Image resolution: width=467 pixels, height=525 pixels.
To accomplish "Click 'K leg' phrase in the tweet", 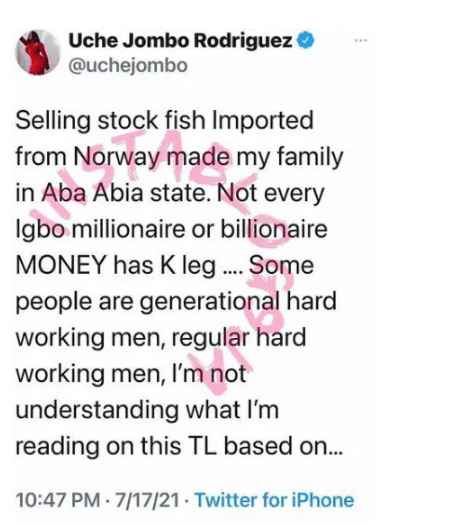I will click(188, 266).
